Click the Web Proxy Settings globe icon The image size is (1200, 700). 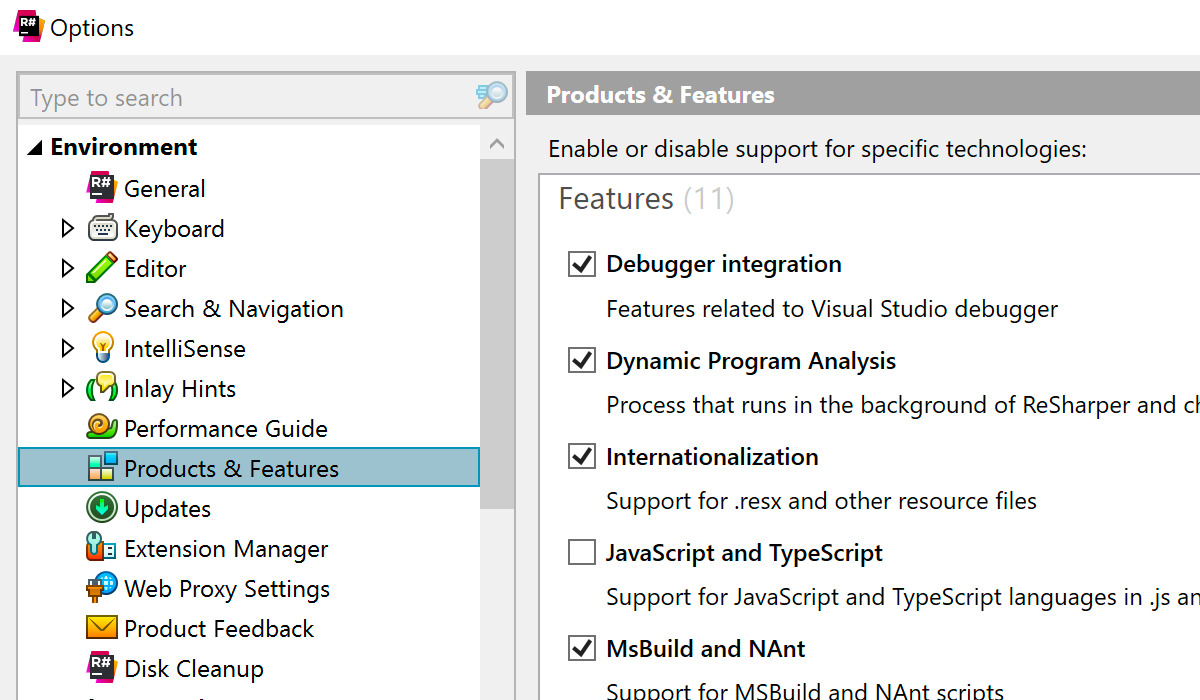coord(102,588)
